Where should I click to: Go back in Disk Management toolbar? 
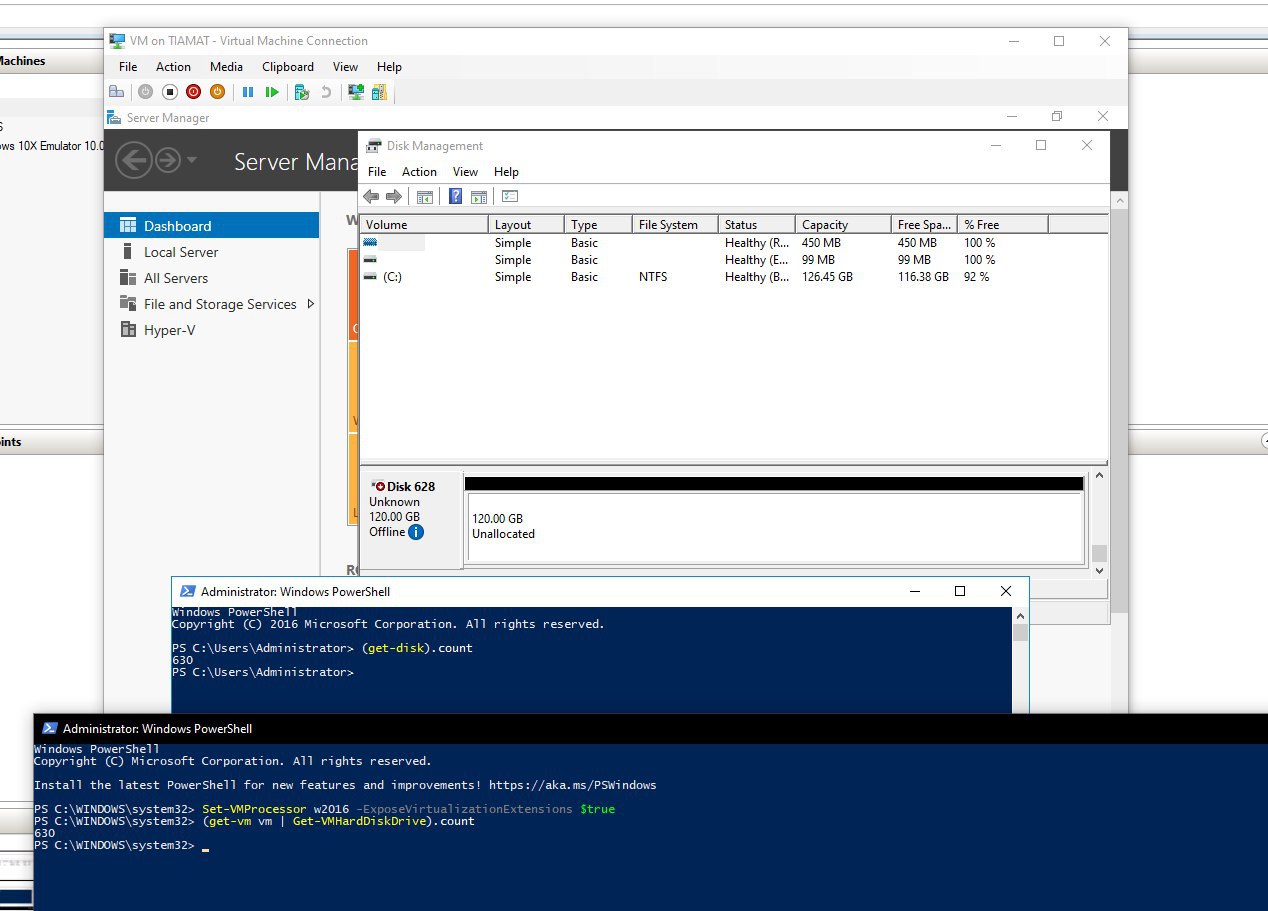(371, 196)
